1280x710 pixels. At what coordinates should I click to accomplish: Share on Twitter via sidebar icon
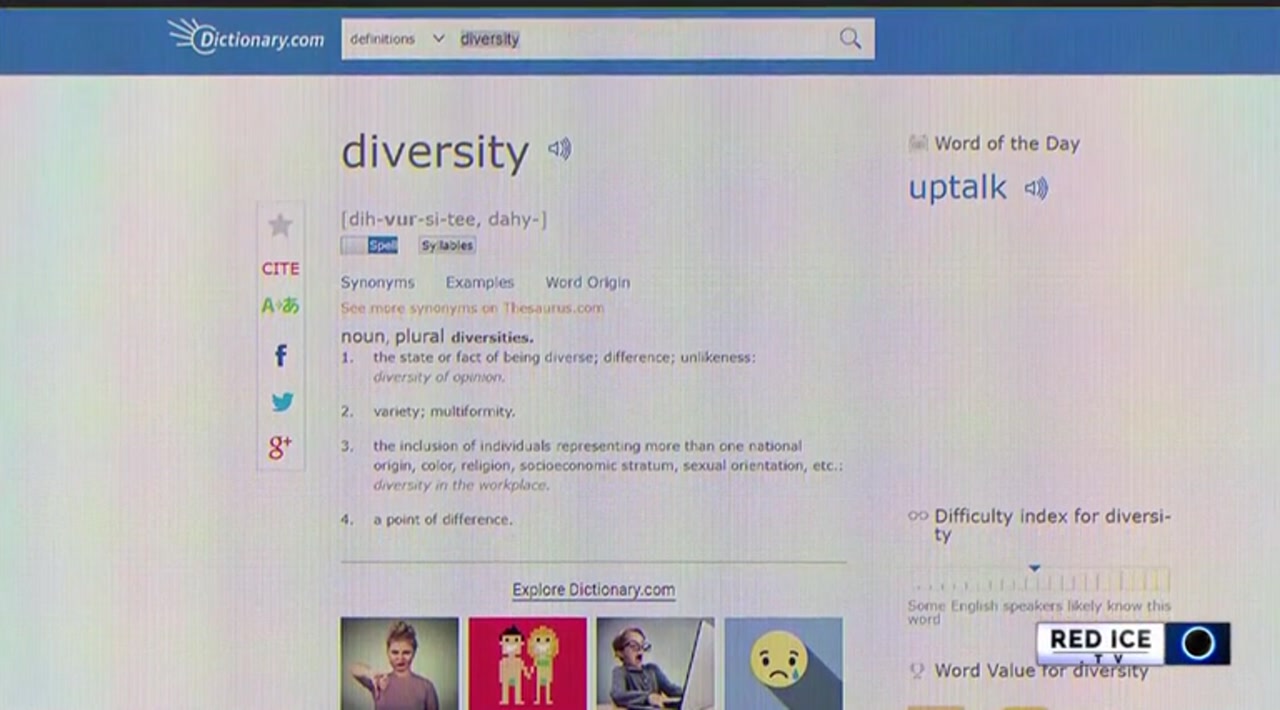click(282, 402)
